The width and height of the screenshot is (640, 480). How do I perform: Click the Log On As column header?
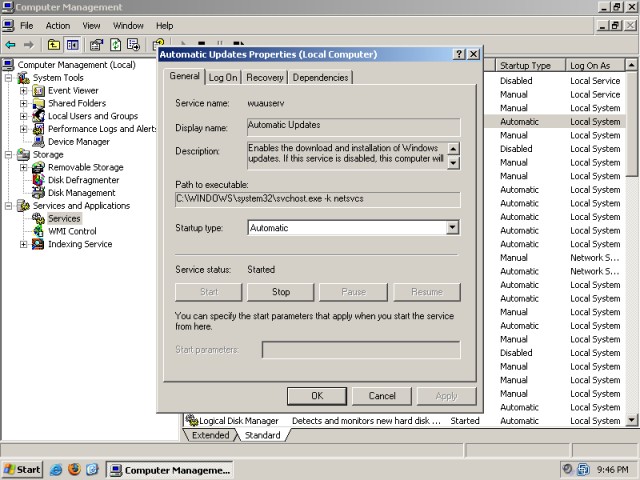click(595, 65)
